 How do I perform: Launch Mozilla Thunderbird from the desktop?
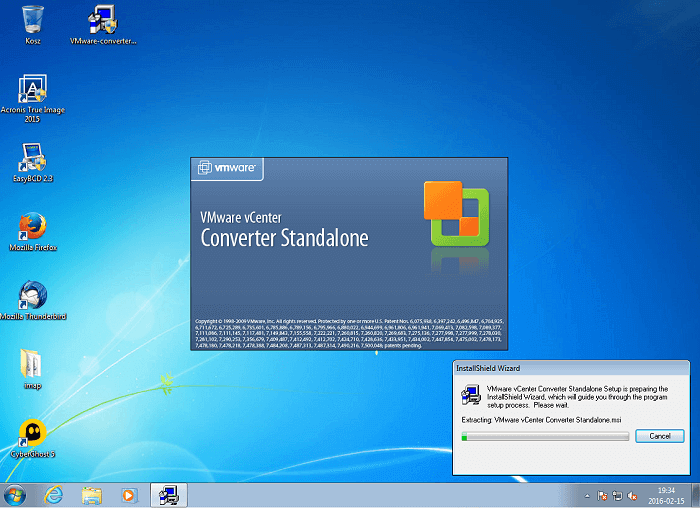33,296
